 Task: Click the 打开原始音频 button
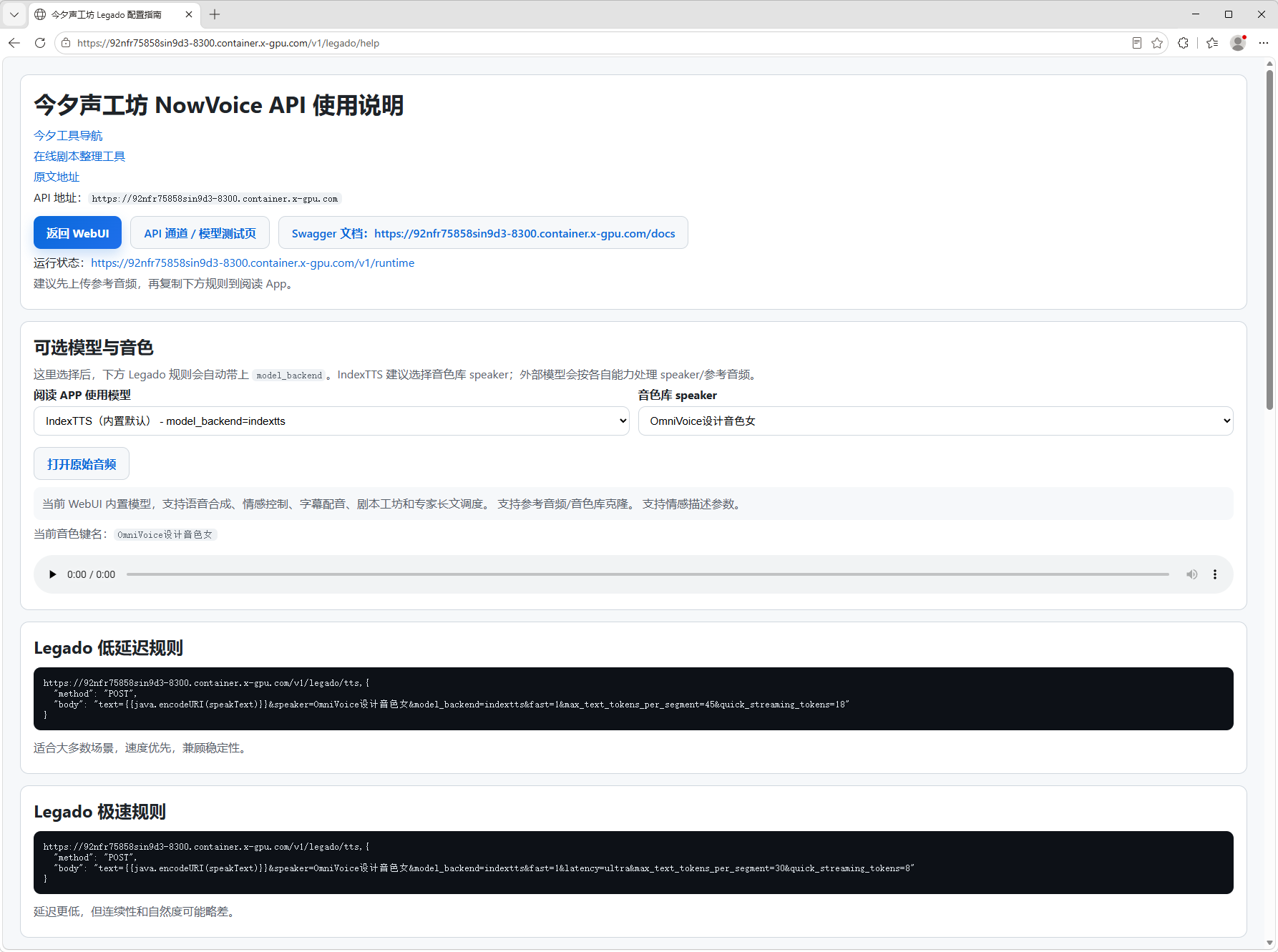82,464
